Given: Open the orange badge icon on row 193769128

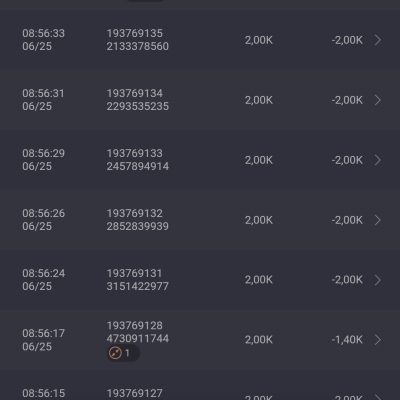Looking at the screenshot, I should pyautogui.click(x=123, y=353).
